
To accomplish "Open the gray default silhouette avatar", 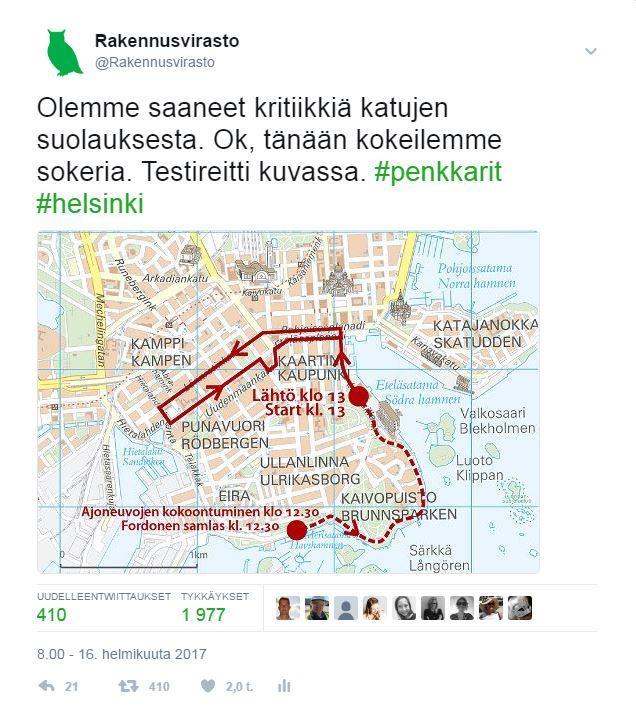I will point(346,608).
